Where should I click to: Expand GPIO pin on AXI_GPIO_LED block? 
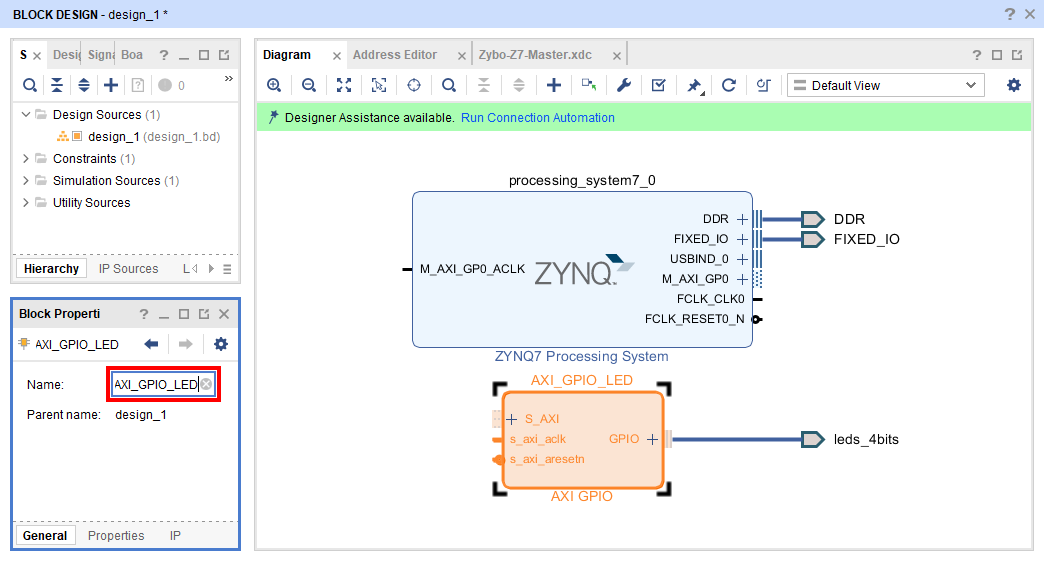(x=652, y=439)
